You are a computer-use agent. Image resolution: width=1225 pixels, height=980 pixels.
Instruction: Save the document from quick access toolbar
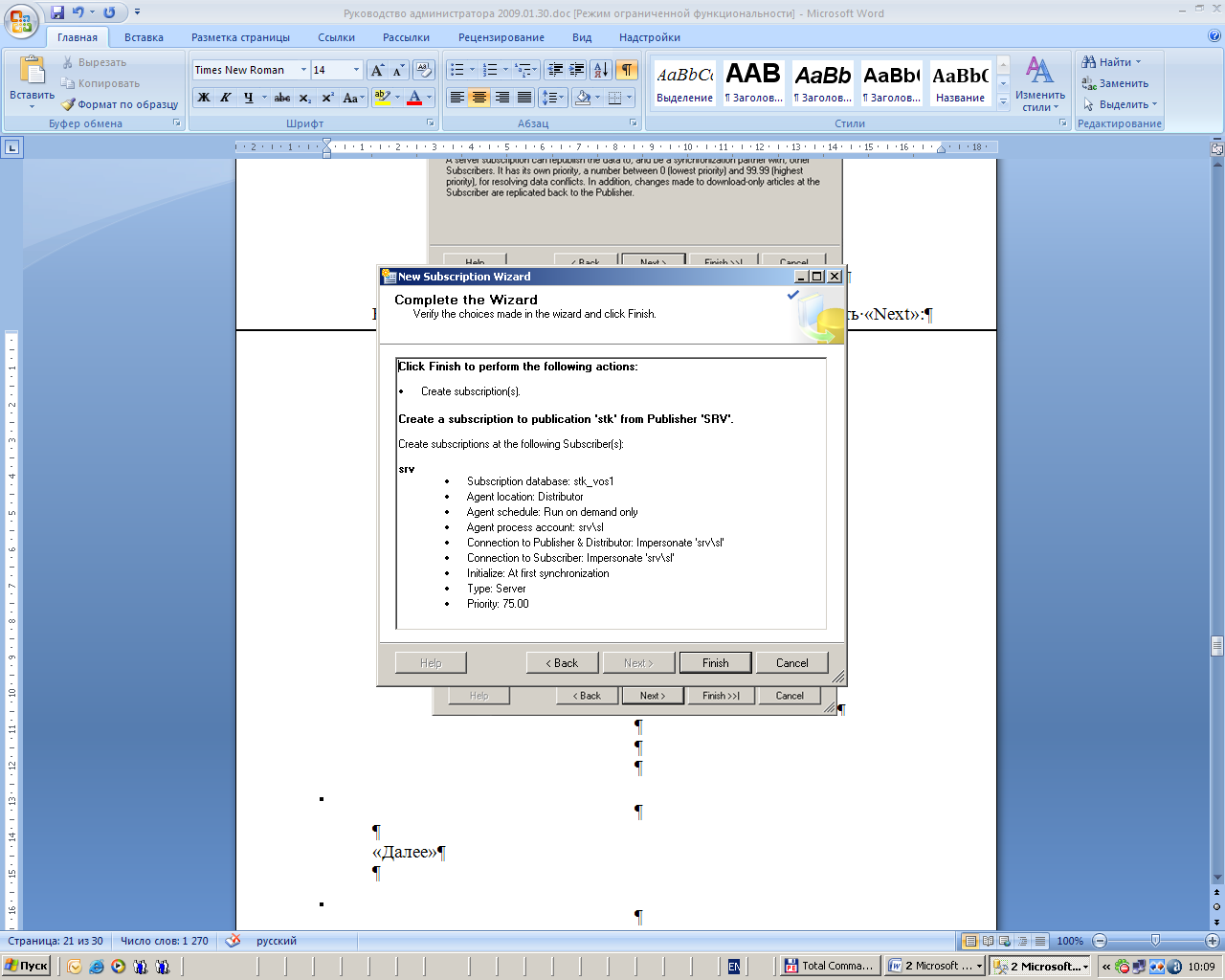[x=57, y=12]
